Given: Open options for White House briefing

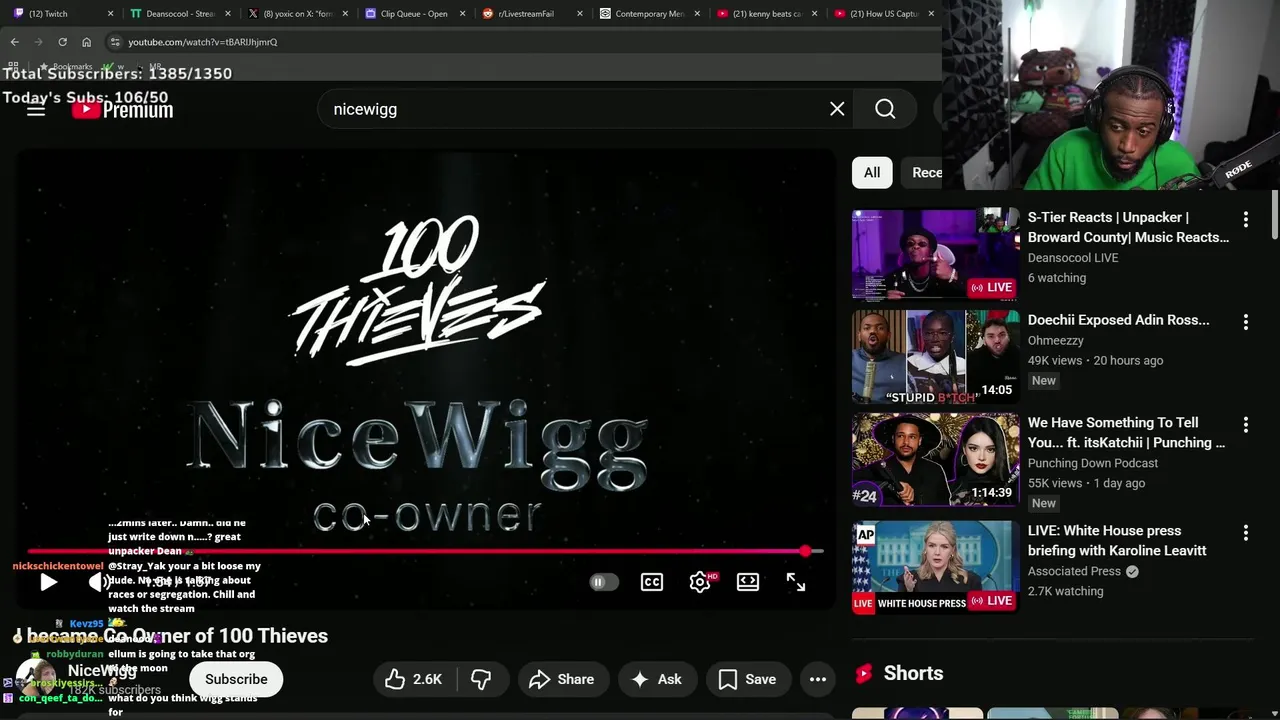Looking at the screenshot, I should pyautogui.click(x=1245, y=533).
